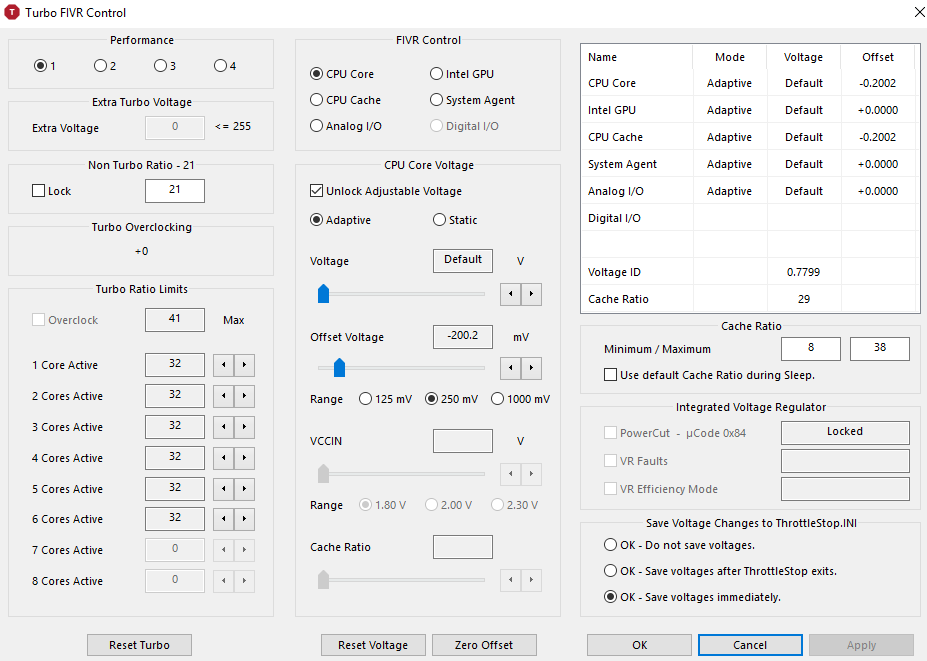The height and width of the screenshot is (661, 927).
Task: Click the Offset Voltage slider thumb
Action: point(339,368)
